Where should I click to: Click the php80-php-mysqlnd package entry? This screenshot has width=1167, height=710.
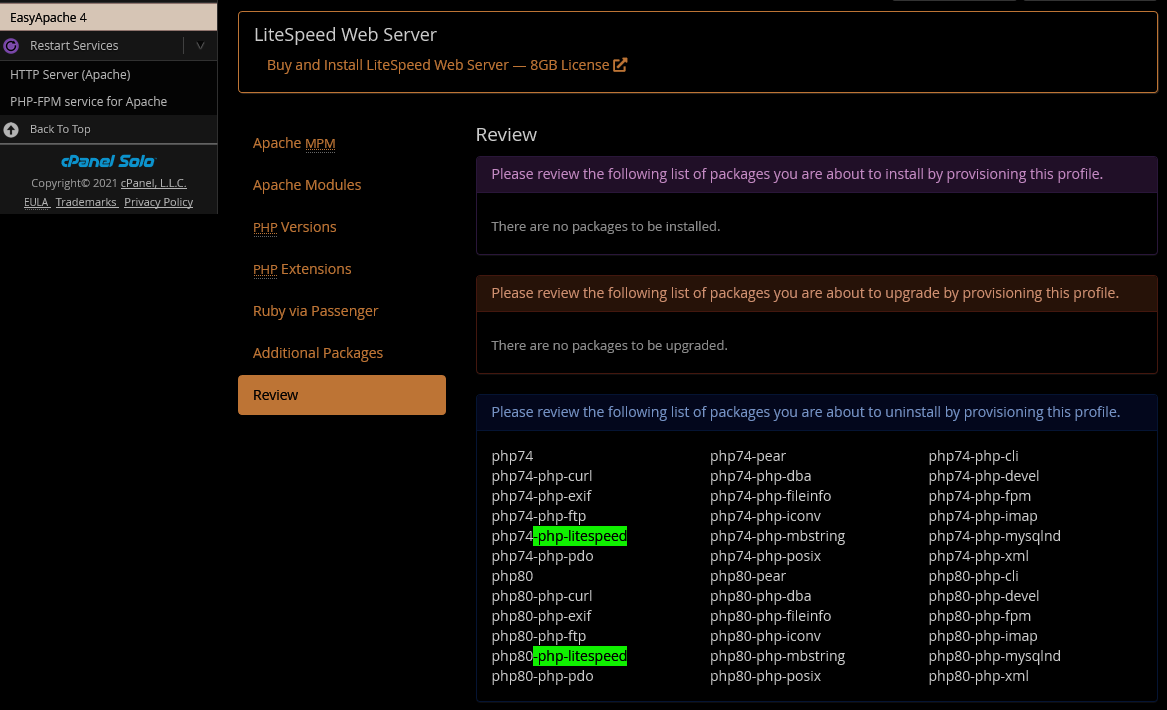click(x=994, y=656)
